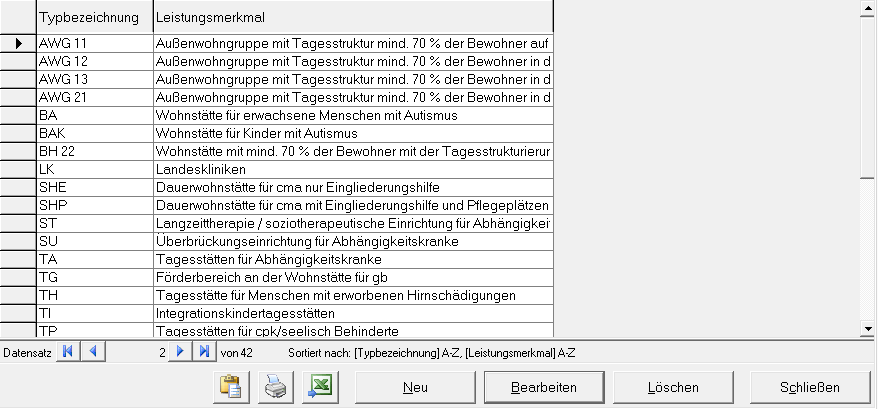Go to the first record
Viewport: 878px width, 409px height.
[68, 352]
